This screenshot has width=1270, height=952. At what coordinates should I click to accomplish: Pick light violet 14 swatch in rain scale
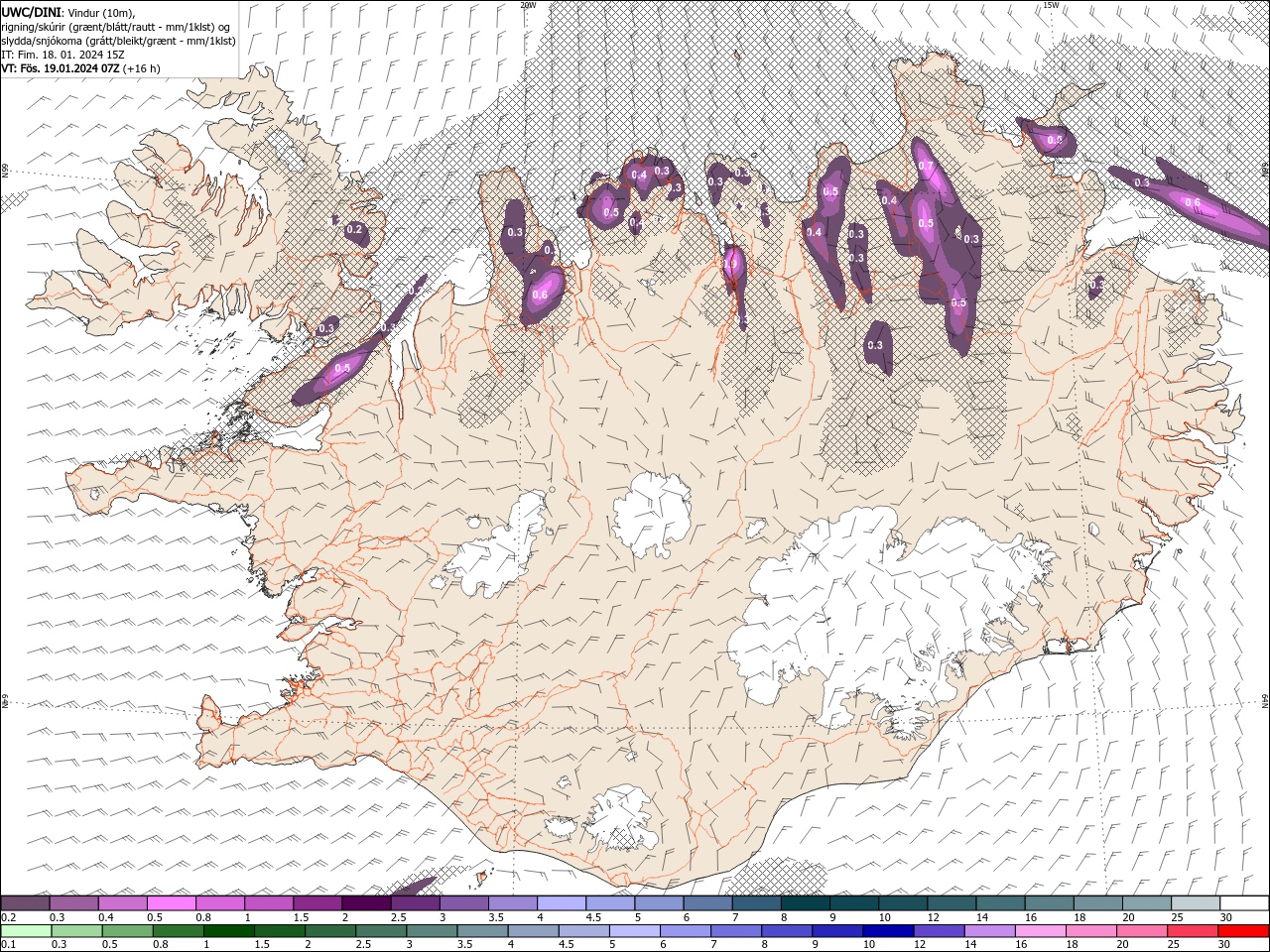[989, 931]
